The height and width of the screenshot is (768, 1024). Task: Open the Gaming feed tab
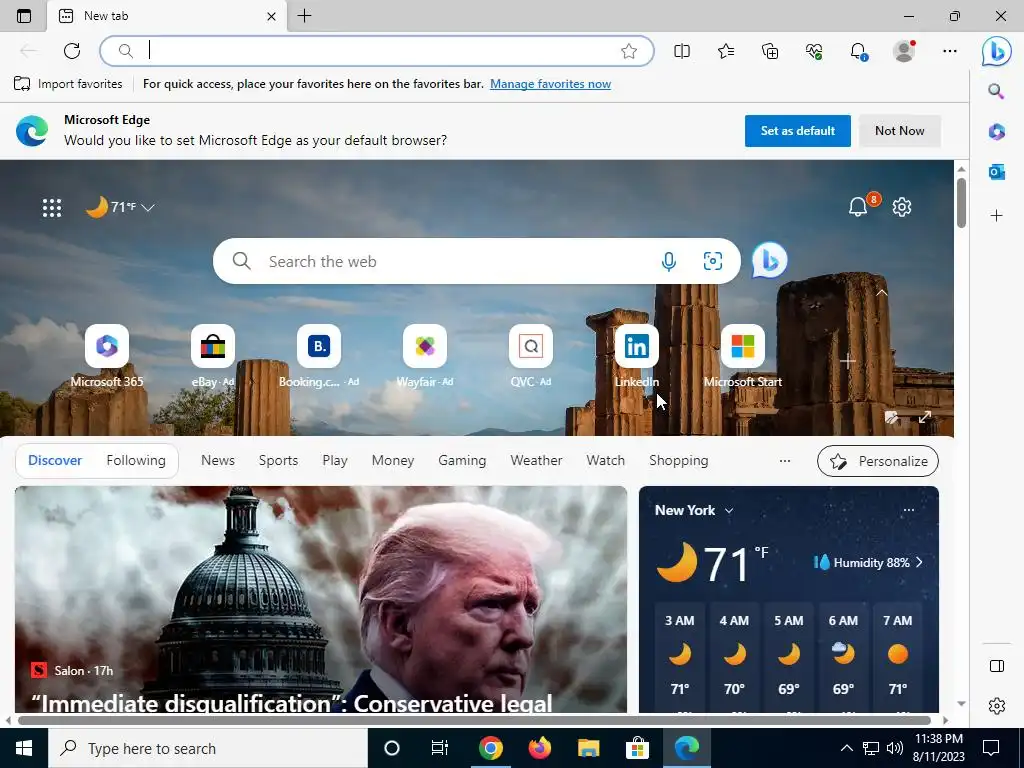pyautogui.click(x=462, y=460)
